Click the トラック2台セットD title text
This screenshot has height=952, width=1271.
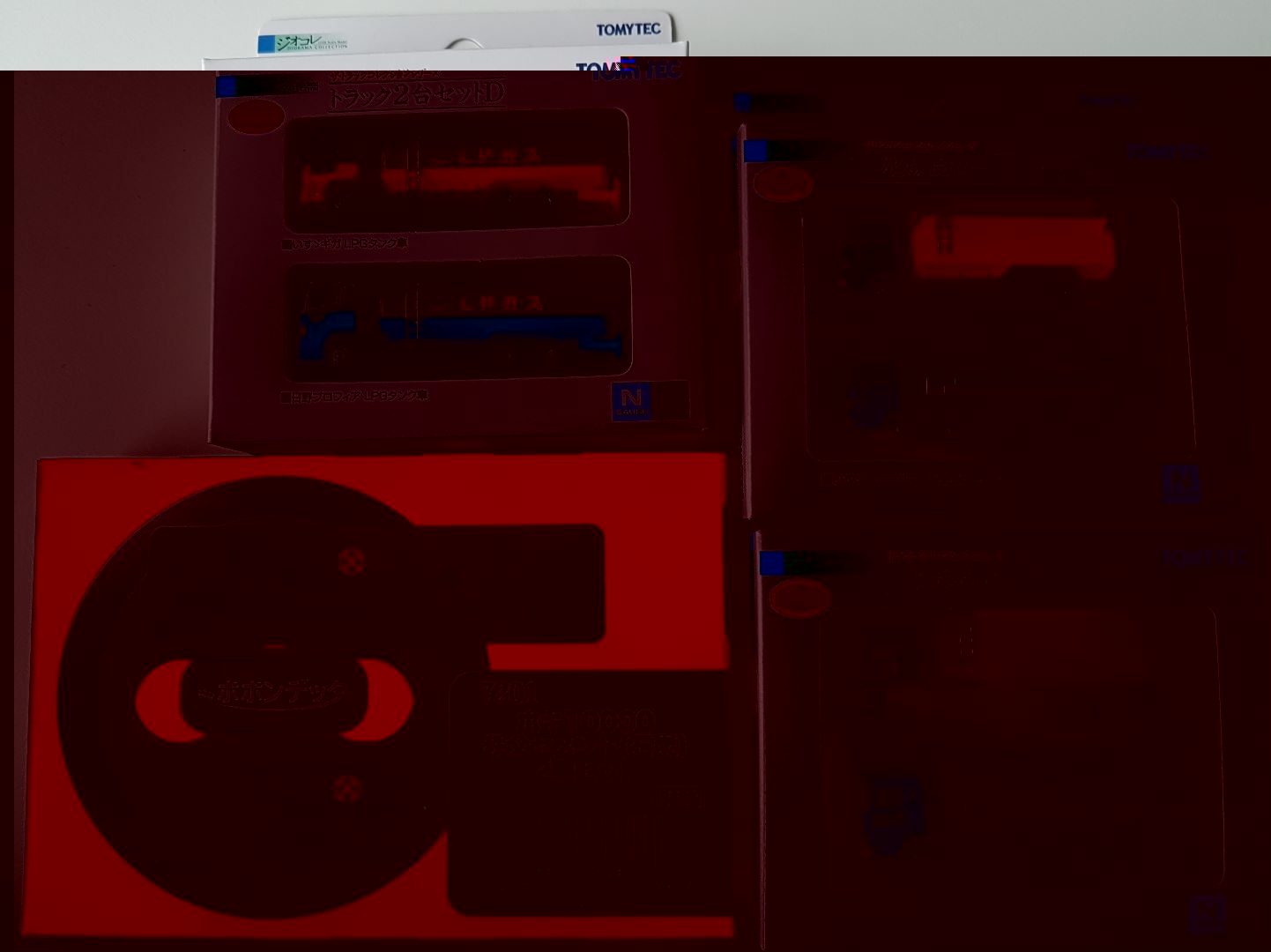coord(416,95)
